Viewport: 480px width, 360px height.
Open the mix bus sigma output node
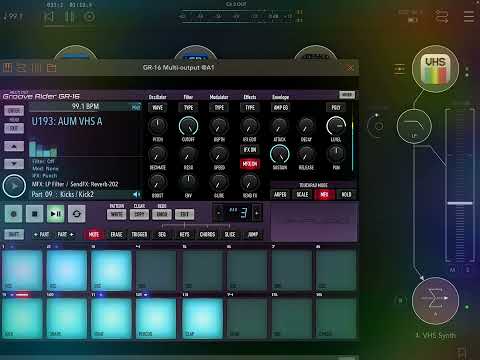coord(435,300)
